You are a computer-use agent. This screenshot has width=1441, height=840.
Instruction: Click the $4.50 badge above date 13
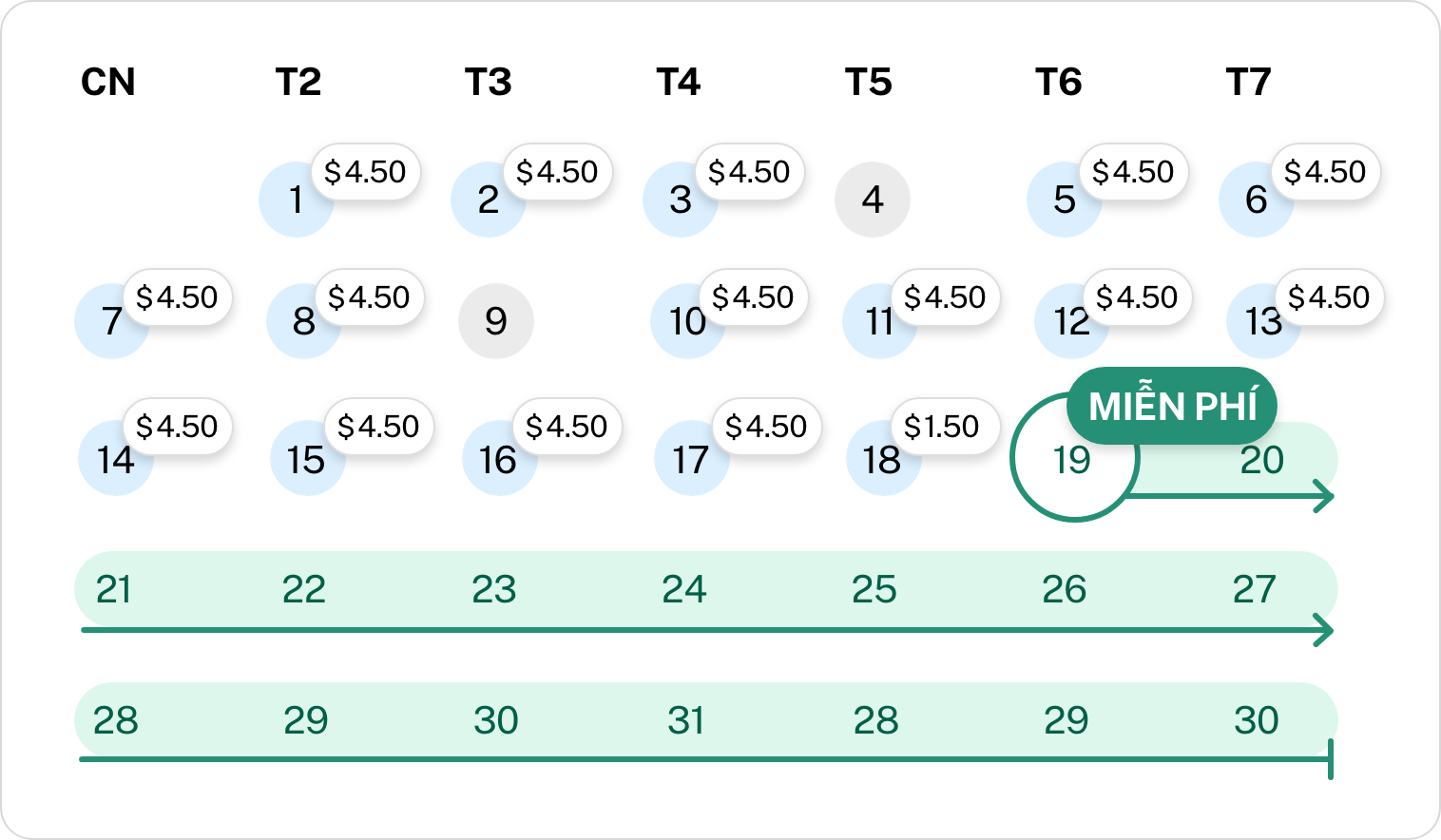click(1327, 296)
